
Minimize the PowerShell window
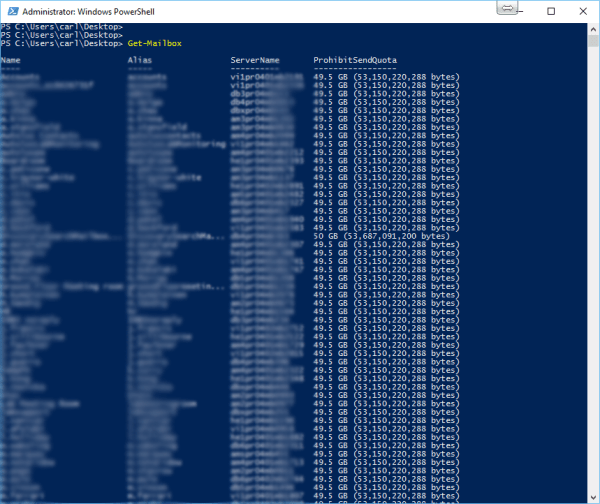pos(522,10)
